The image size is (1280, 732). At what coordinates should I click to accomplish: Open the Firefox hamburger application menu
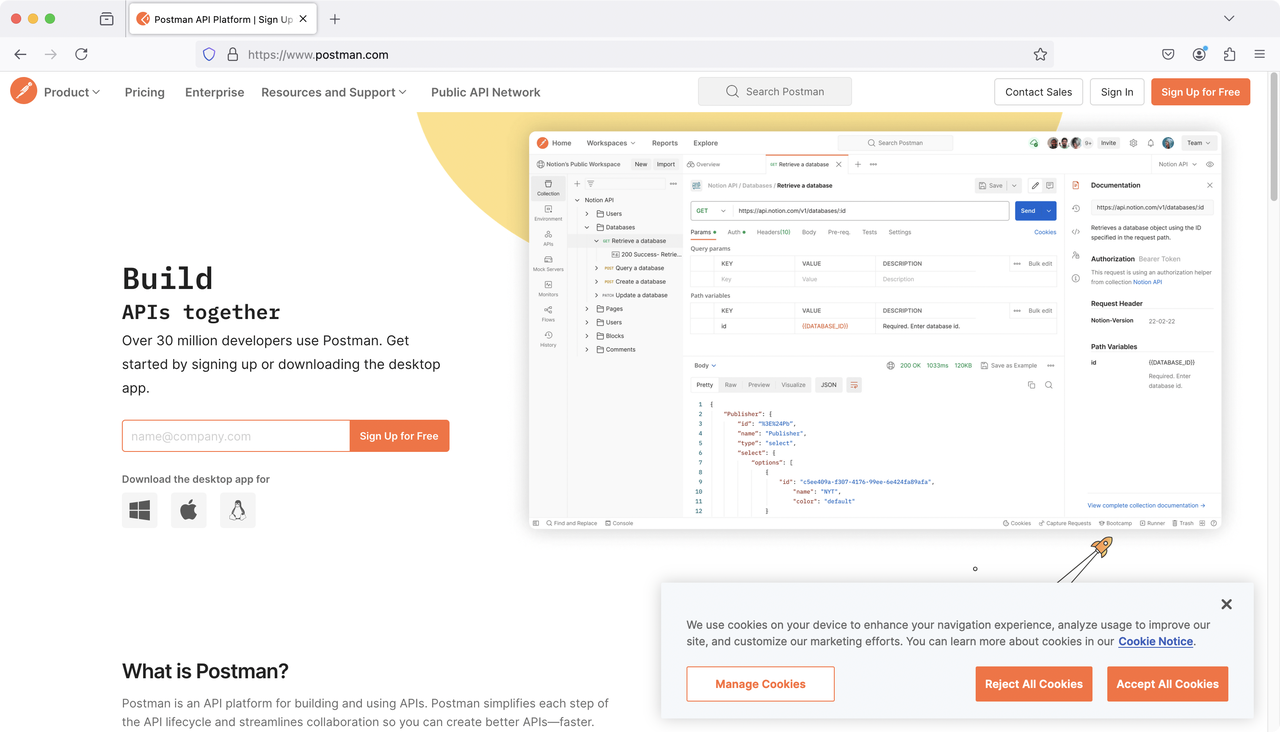1260,55
